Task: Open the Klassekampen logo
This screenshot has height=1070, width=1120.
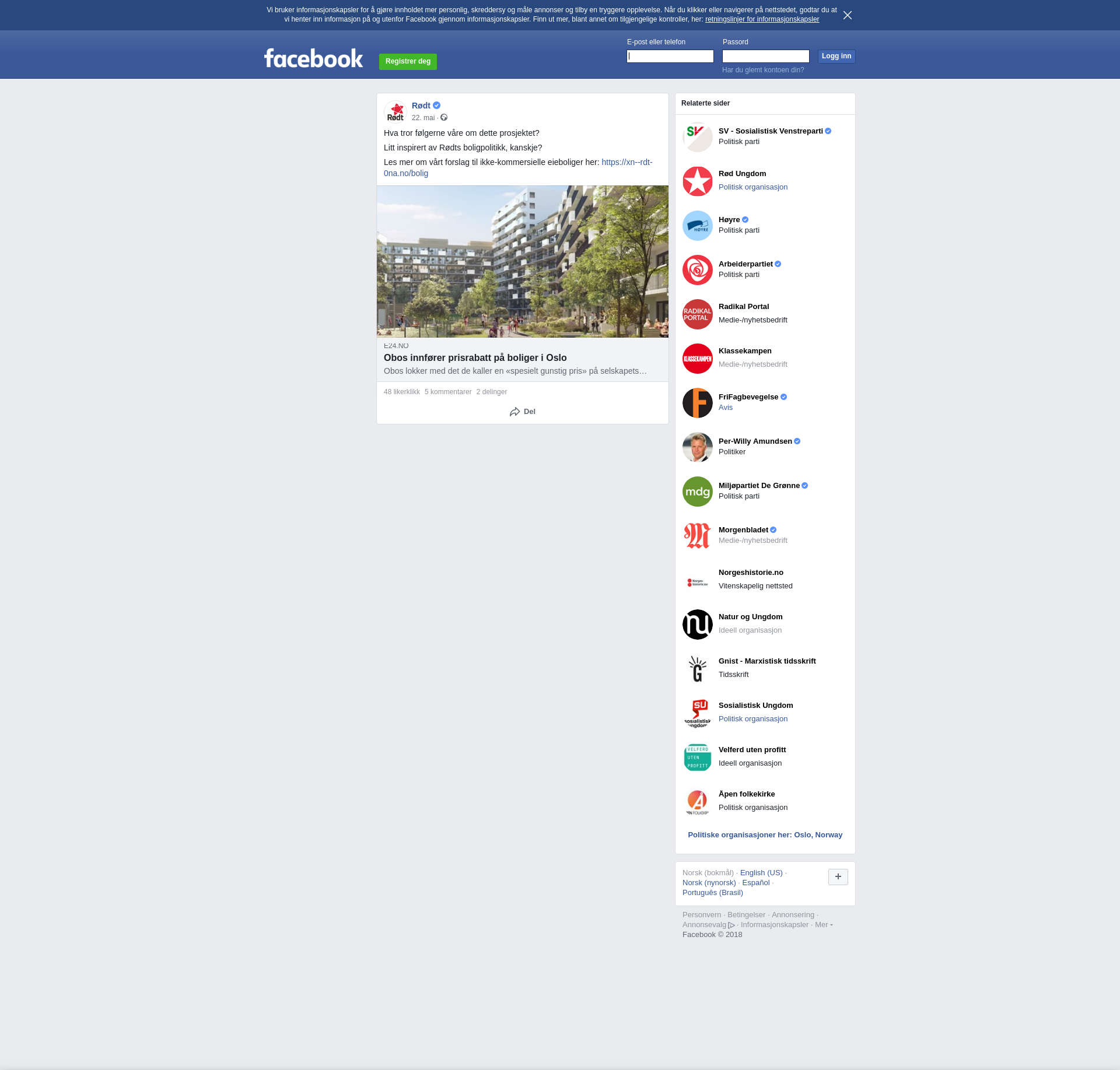Action: [698, 359]
